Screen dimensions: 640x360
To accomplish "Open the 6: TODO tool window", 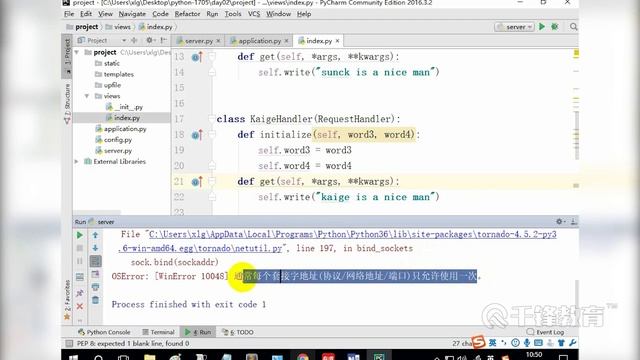I will point(238,332).
